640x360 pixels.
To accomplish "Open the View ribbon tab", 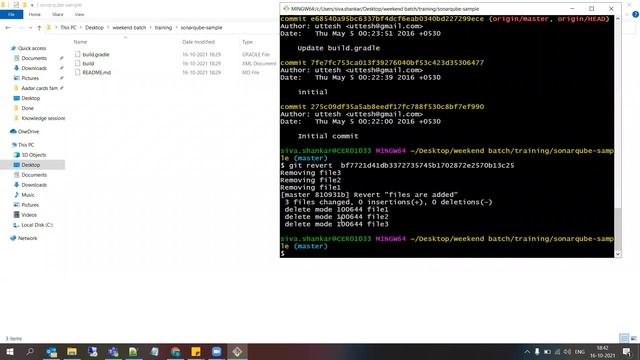I will click(x=79, y=14).
